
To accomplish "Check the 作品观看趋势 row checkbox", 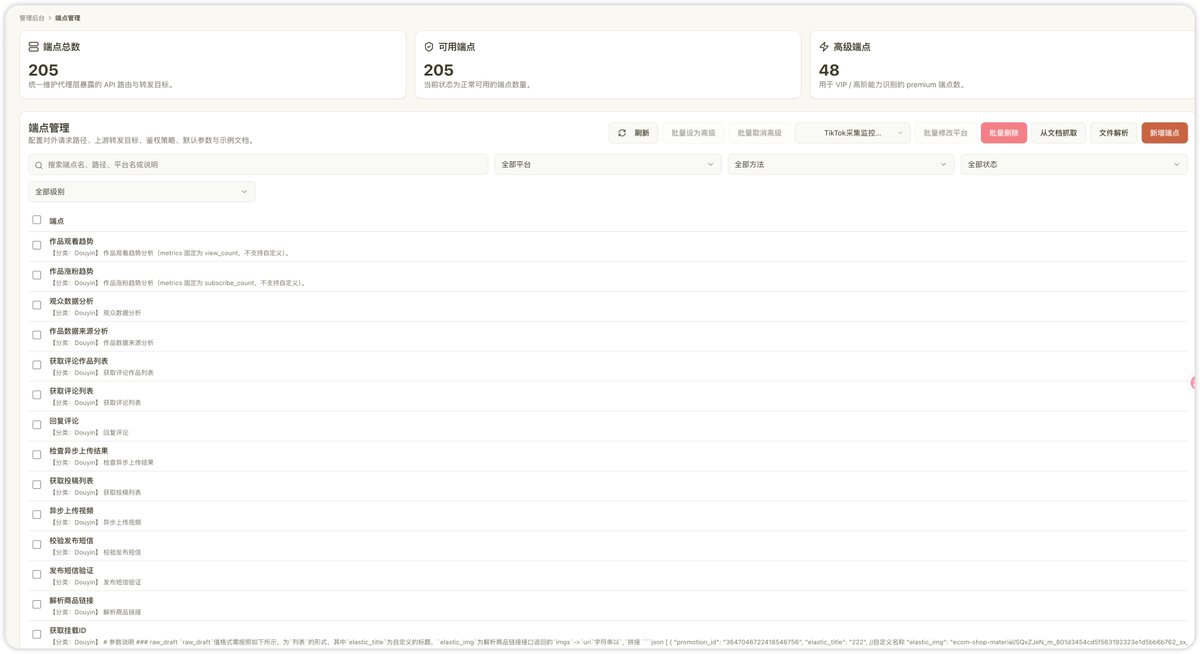I will click(37, 245).
